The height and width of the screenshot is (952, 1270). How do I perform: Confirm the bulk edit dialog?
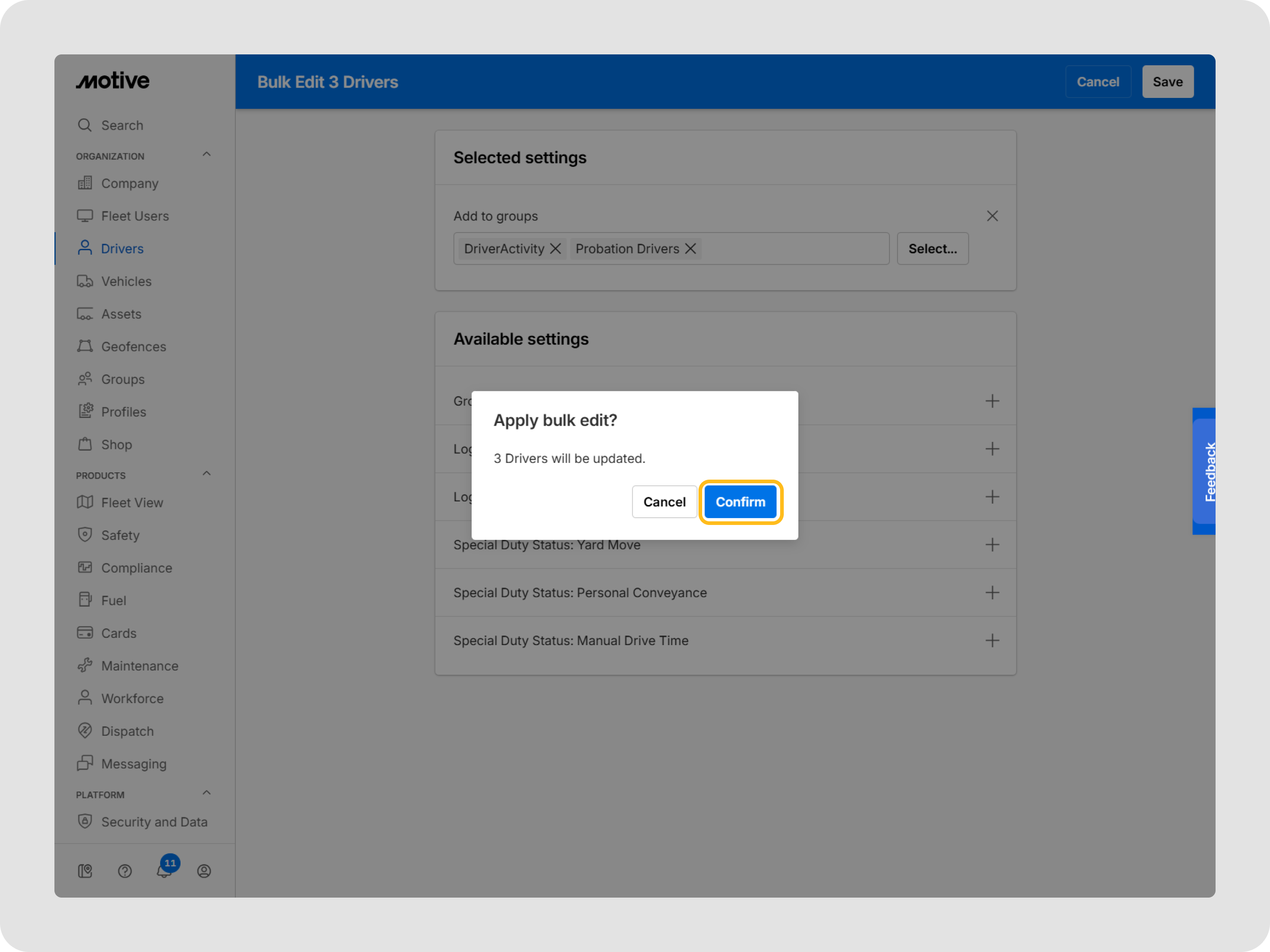(x=739, y=501)
